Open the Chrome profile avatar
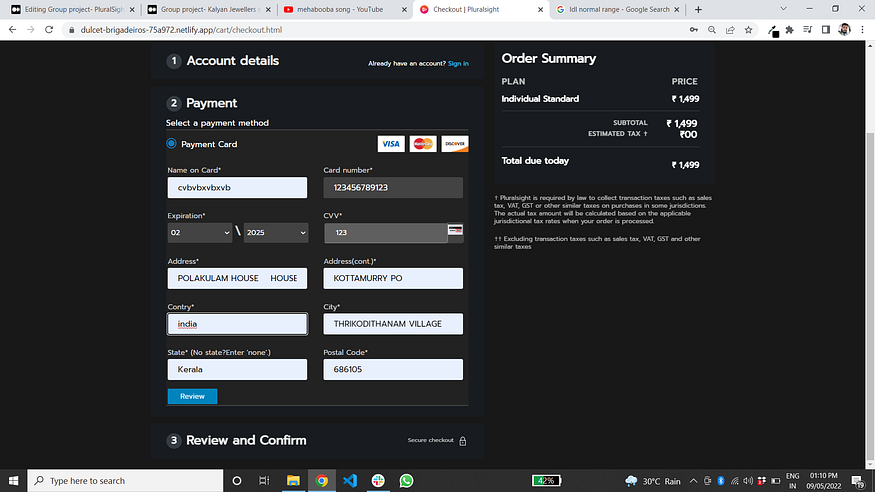 click(844, 30)
